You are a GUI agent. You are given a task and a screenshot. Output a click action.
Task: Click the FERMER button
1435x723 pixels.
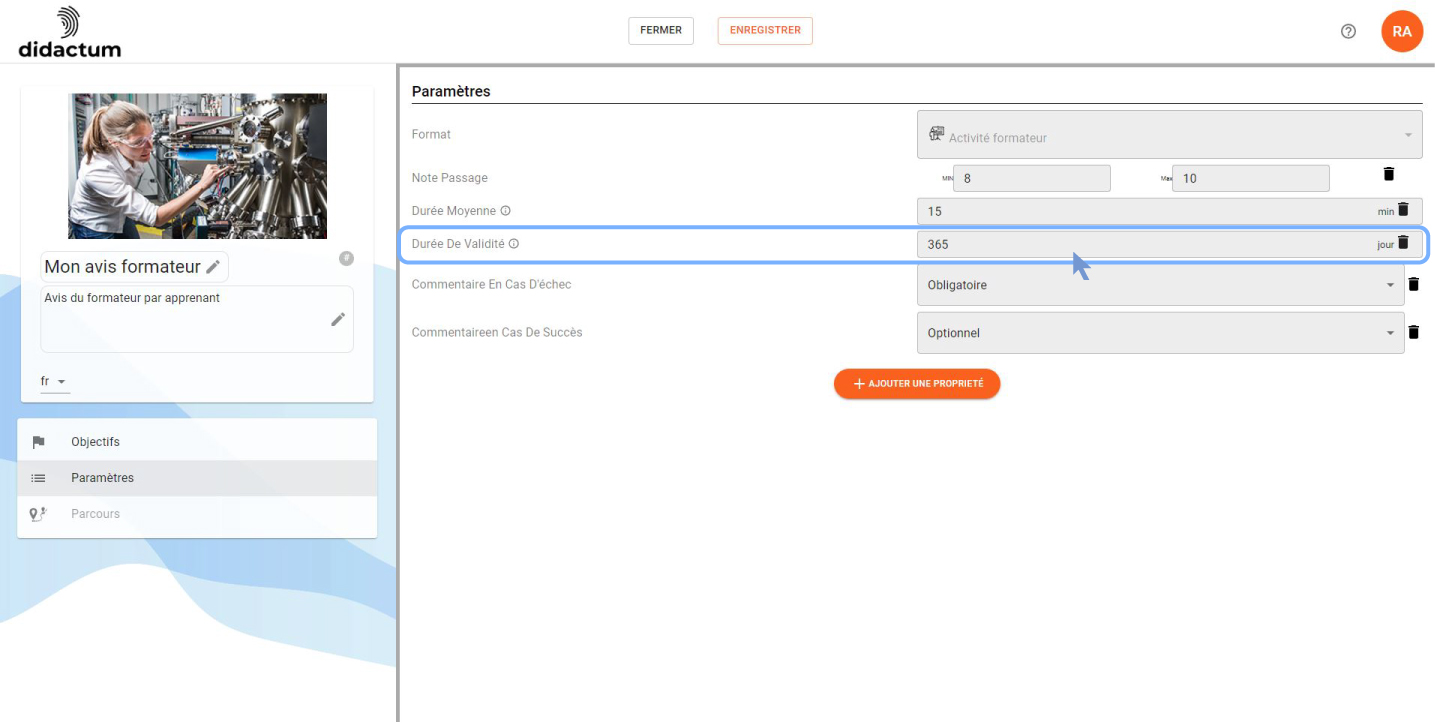[661, 31]
